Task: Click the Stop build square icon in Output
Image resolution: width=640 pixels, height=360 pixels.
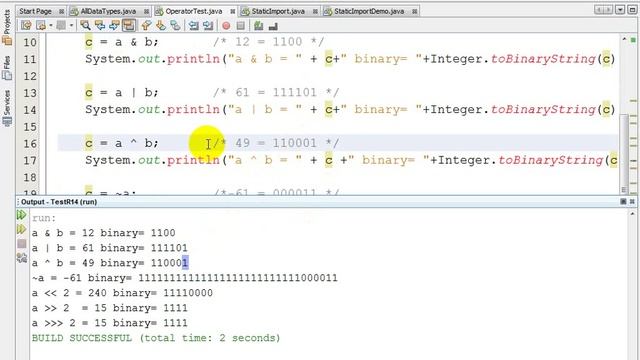Action: [22, 244]
